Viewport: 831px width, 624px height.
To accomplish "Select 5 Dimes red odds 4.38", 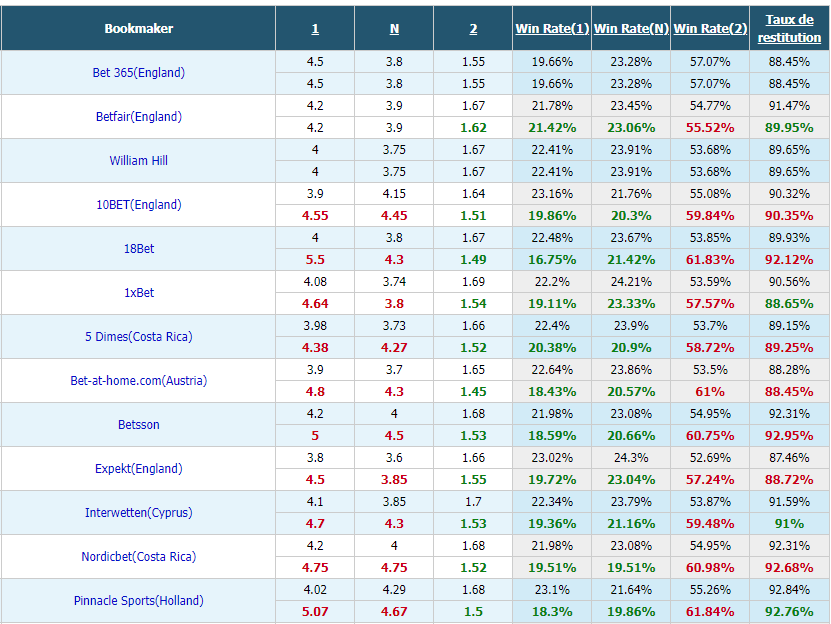I will [x=315, y=348].
